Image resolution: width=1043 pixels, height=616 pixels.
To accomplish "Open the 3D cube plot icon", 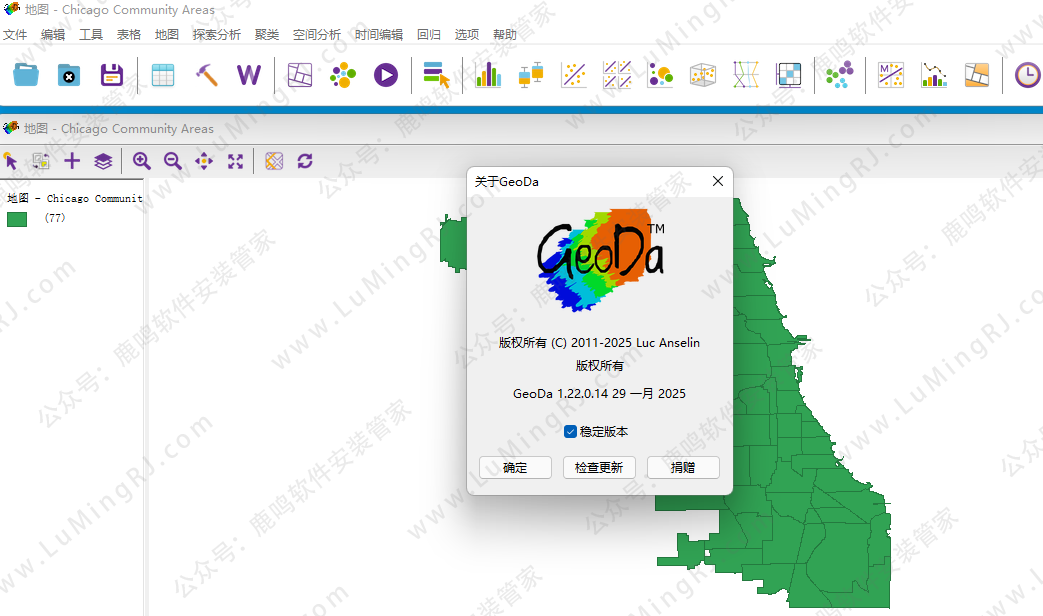I will (703, 75).
